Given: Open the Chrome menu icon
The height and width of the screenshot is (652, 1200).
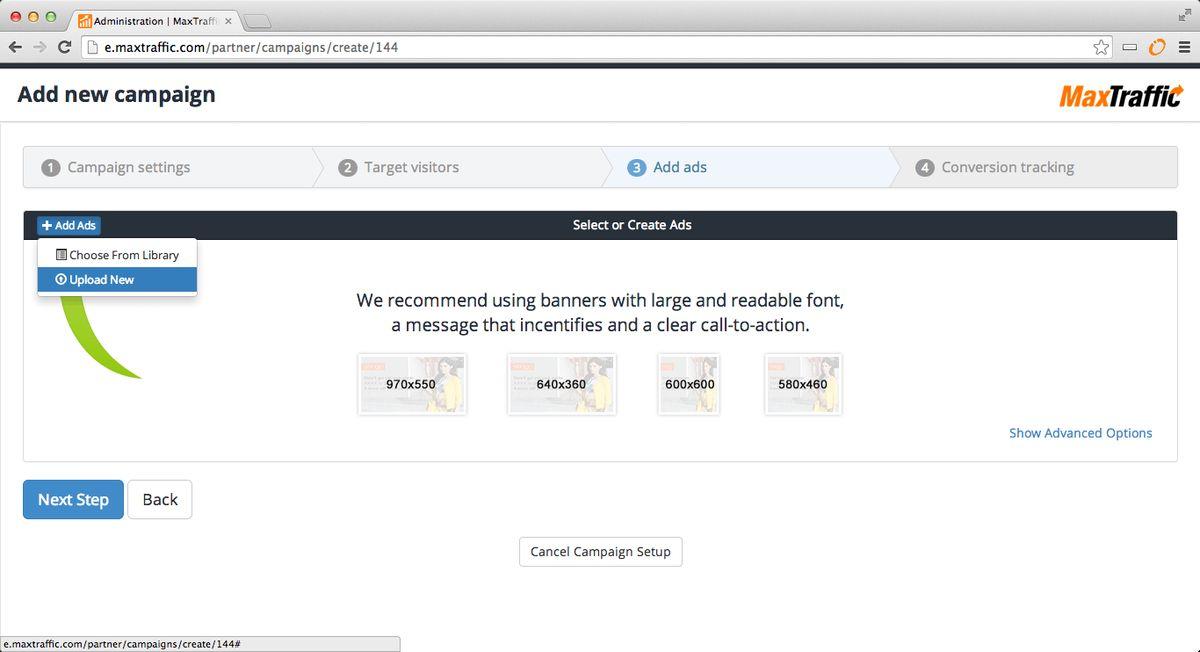Looking at the screenshot, I should click(1184, 47).
